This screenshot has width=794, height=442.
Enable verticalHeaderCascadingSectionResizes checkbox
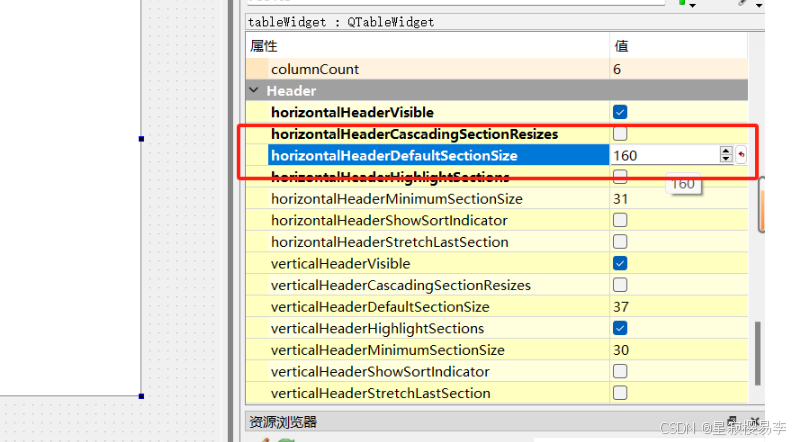pyautogui.click(x=620, y=285)
